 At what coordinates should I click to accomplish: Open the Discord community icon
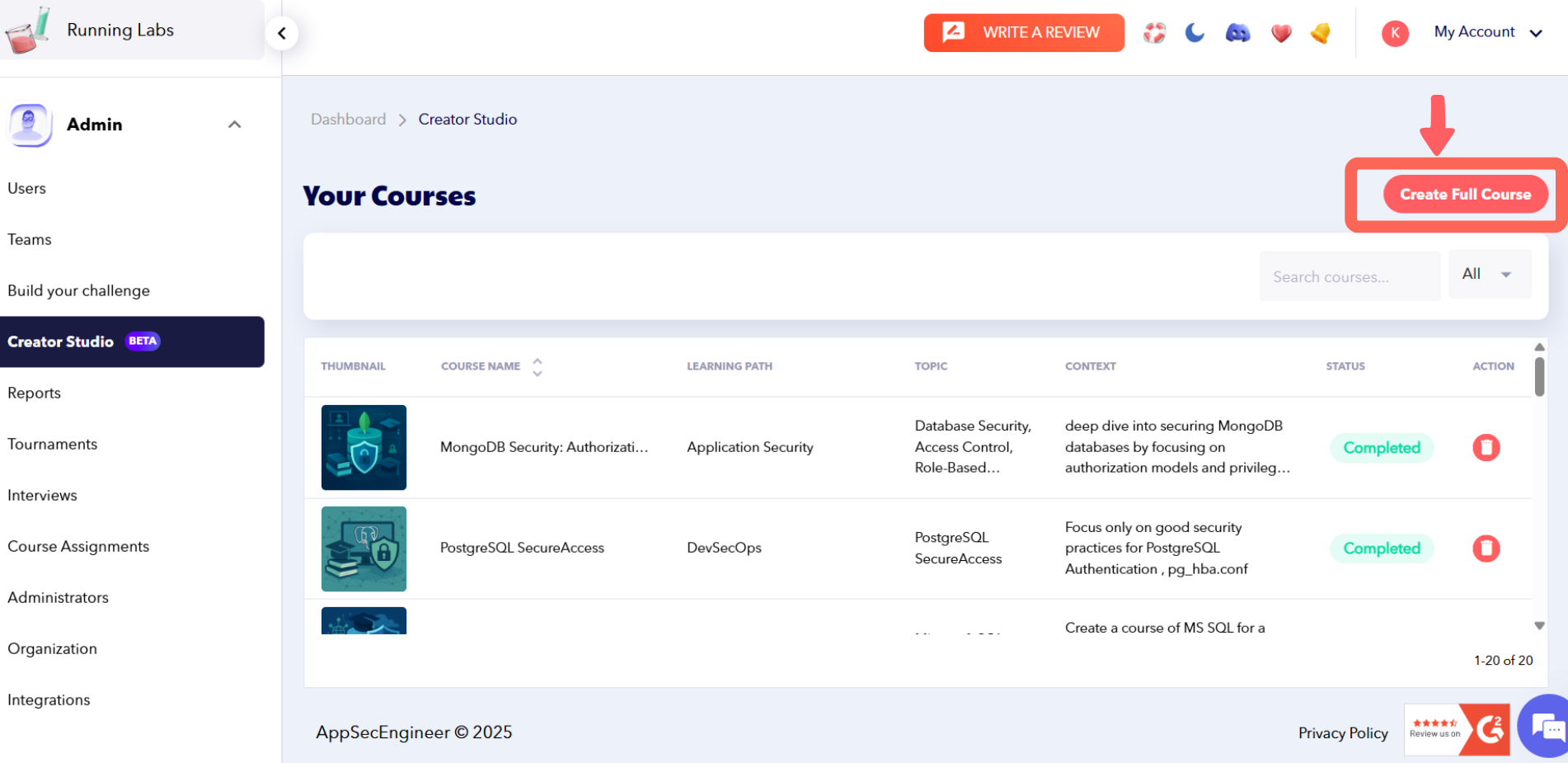coord(1237,33)
